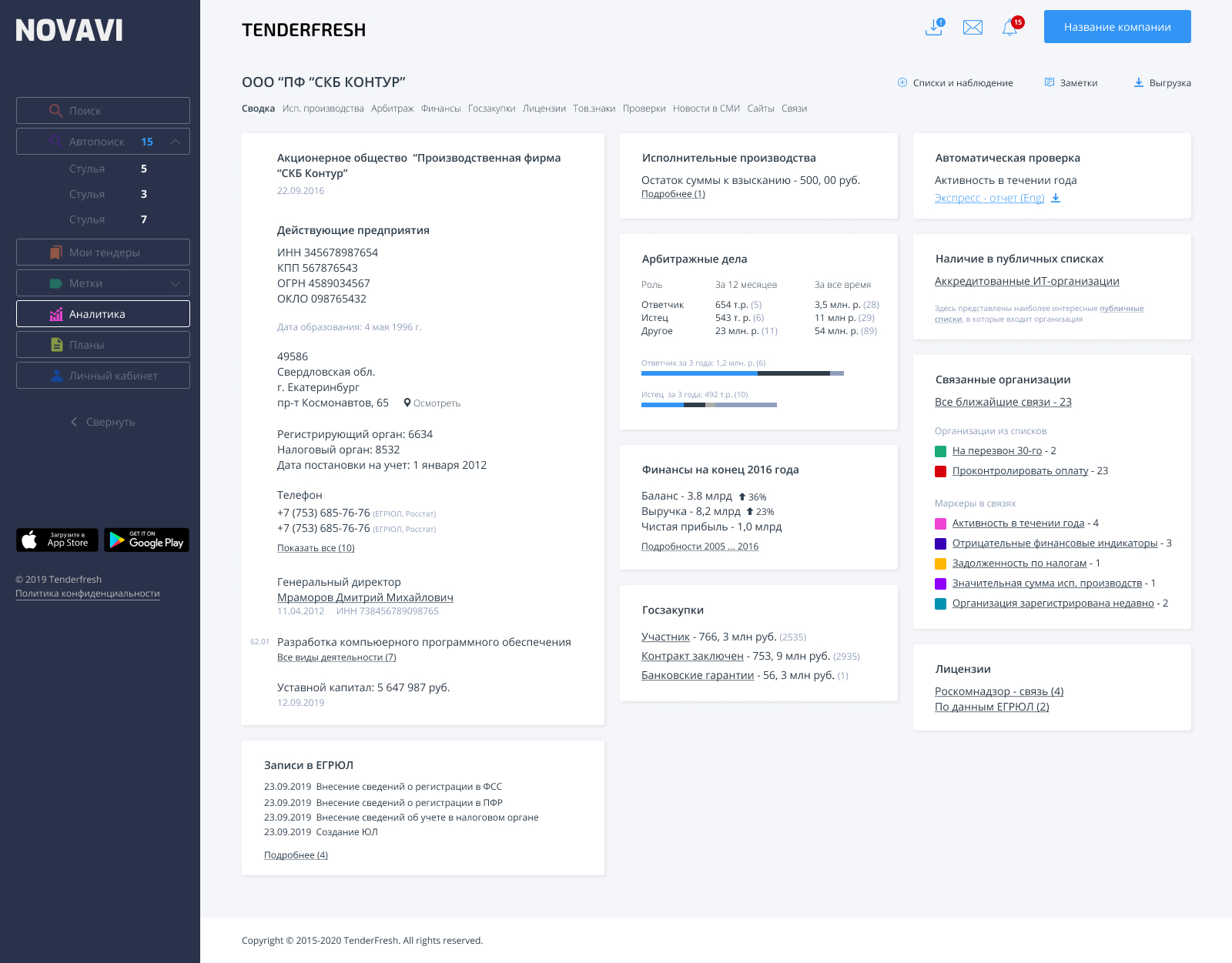Image resolution: width=1232 pixels, height=963 pixels.
Task: Open the Планы sidebar item
Action: click(x=103, y=345)
